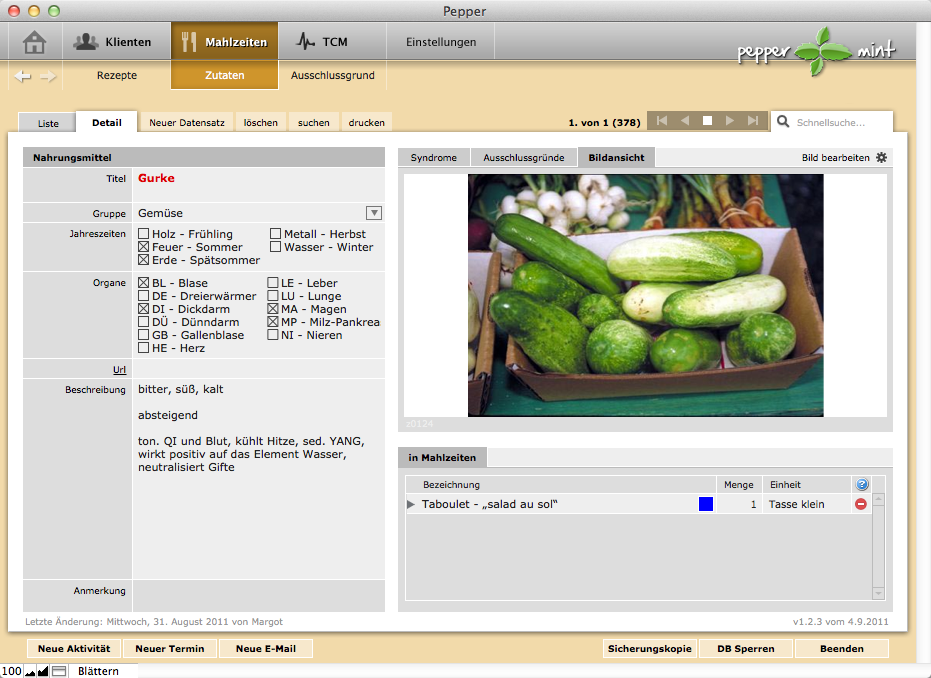Jump to the last record arrow
931x678 pixels.
753,121
